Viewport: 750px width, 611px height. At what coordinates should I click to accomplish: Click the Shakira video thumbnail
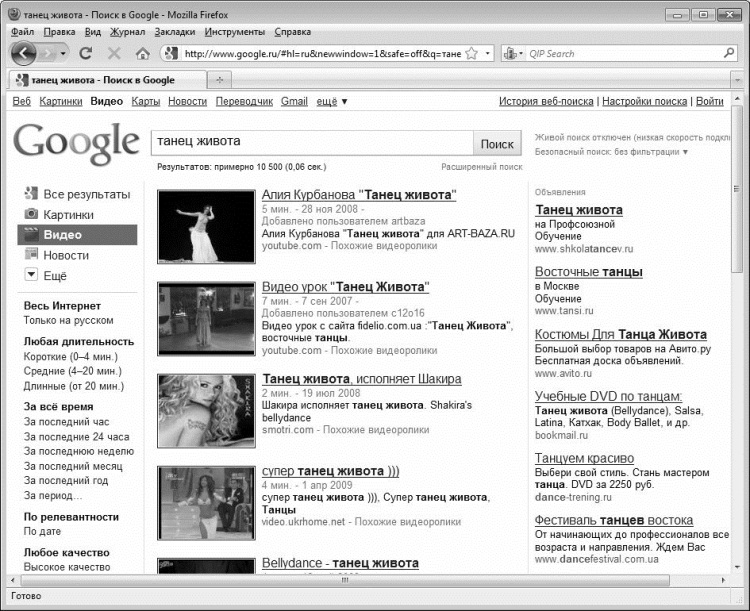pos(206,411)
